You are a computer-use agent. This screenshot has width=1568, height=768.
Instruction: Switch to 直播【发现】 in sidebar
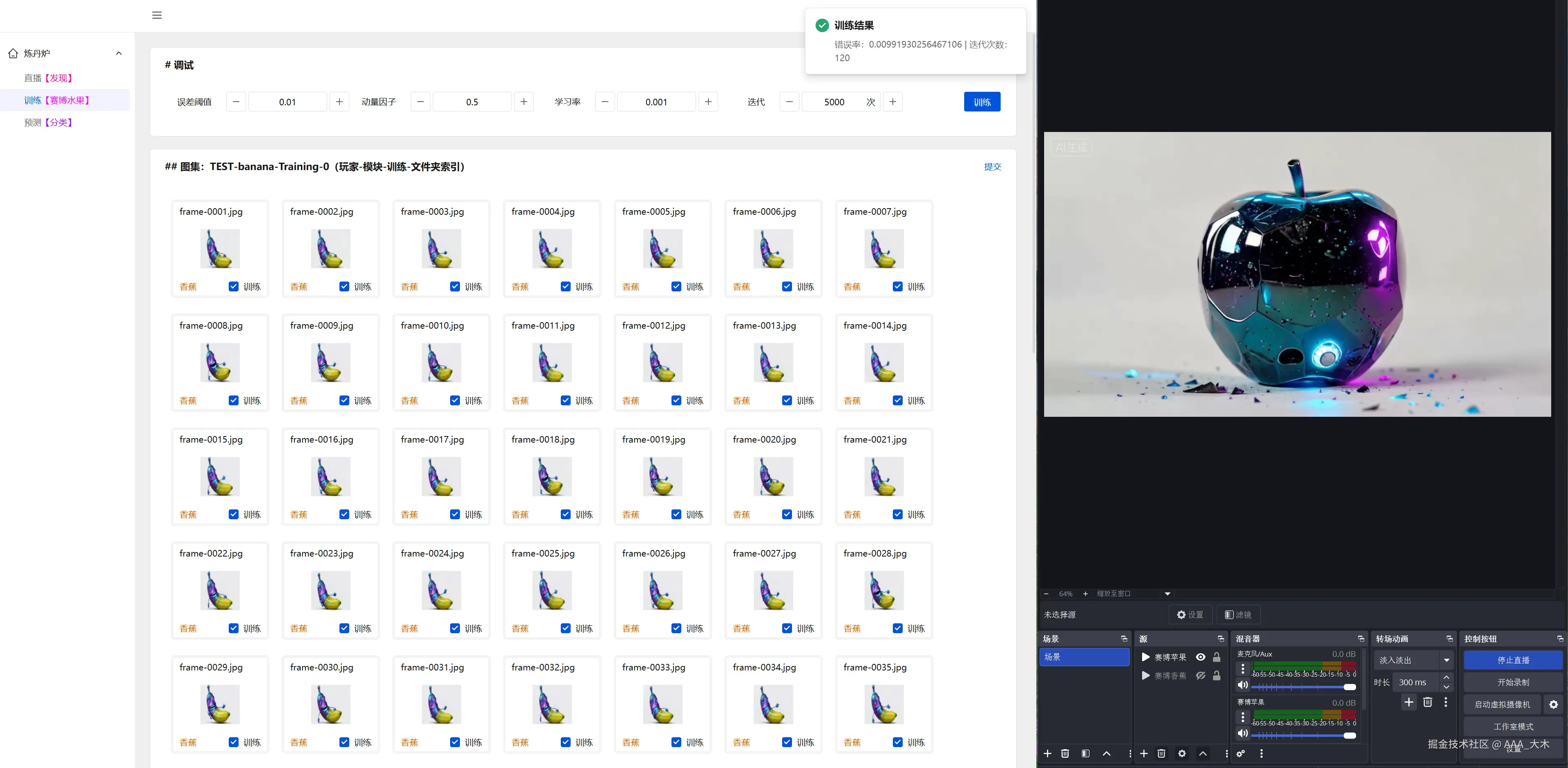(48, 78)
